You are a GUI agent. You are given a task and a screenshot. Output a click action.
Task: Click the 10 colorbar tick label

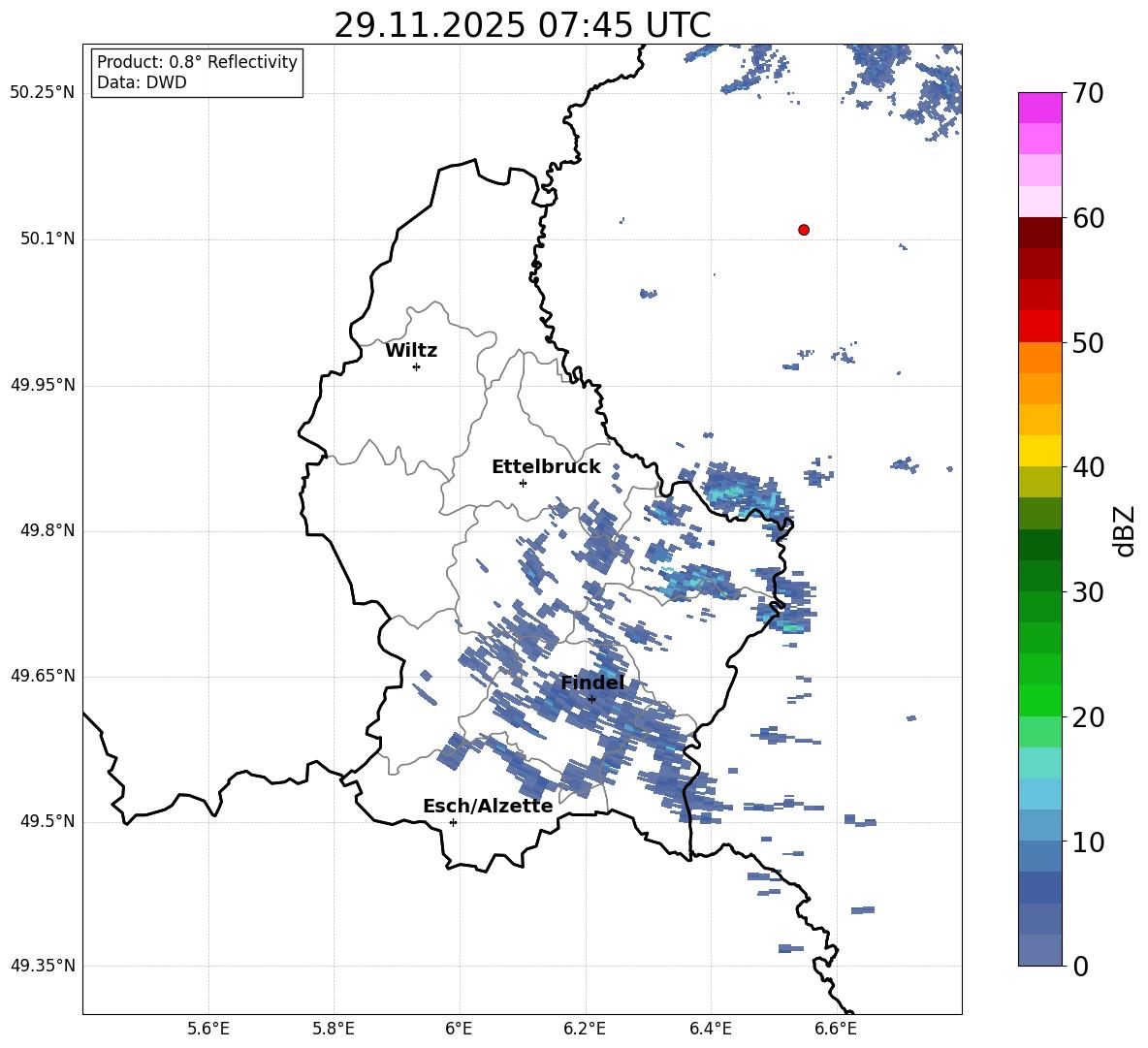(x=1088, y=842)
